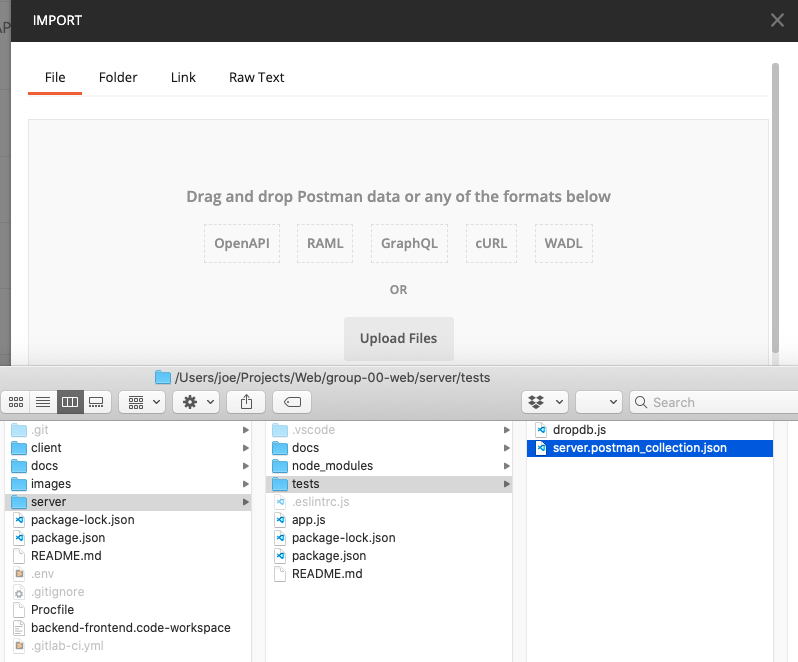Select the .env file

[x=129, y=573]
